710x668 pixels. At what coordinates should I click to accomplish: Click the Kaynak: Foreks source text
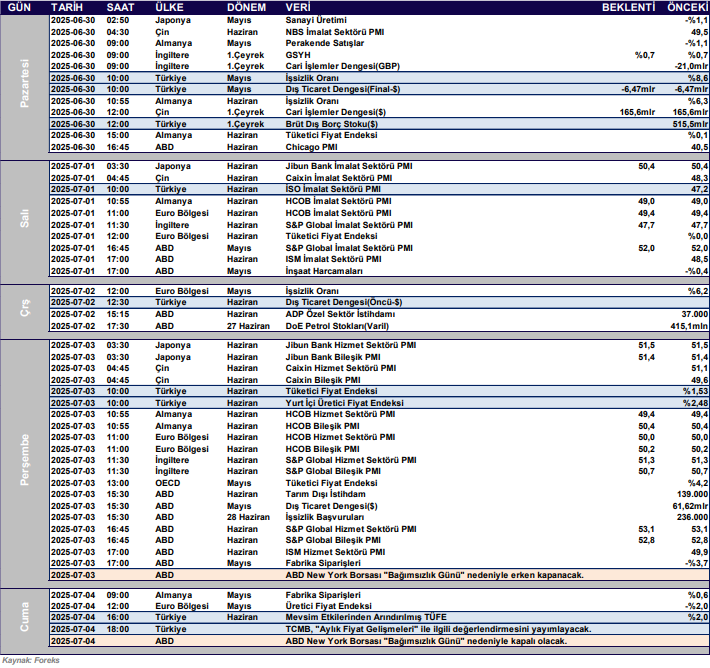(30, 660)
